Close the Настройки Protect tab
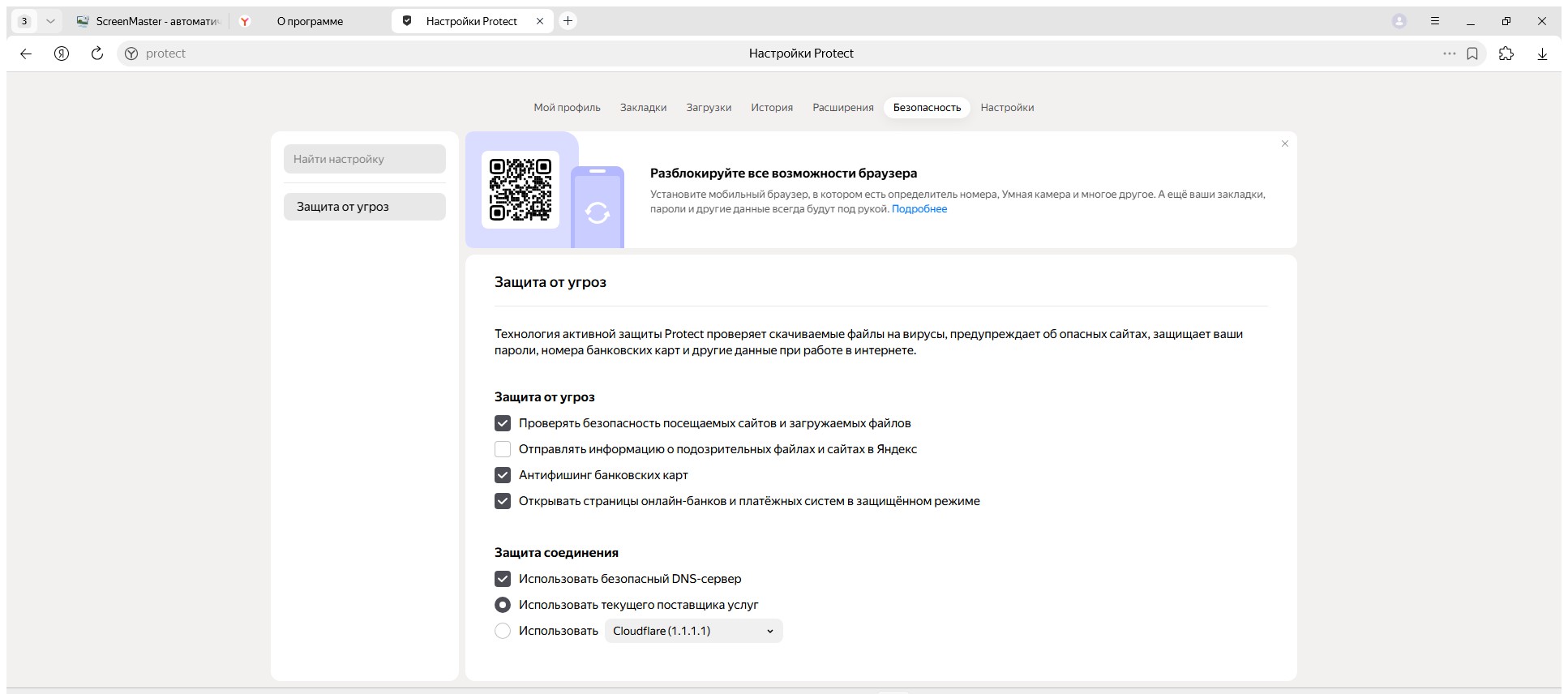 540,21
